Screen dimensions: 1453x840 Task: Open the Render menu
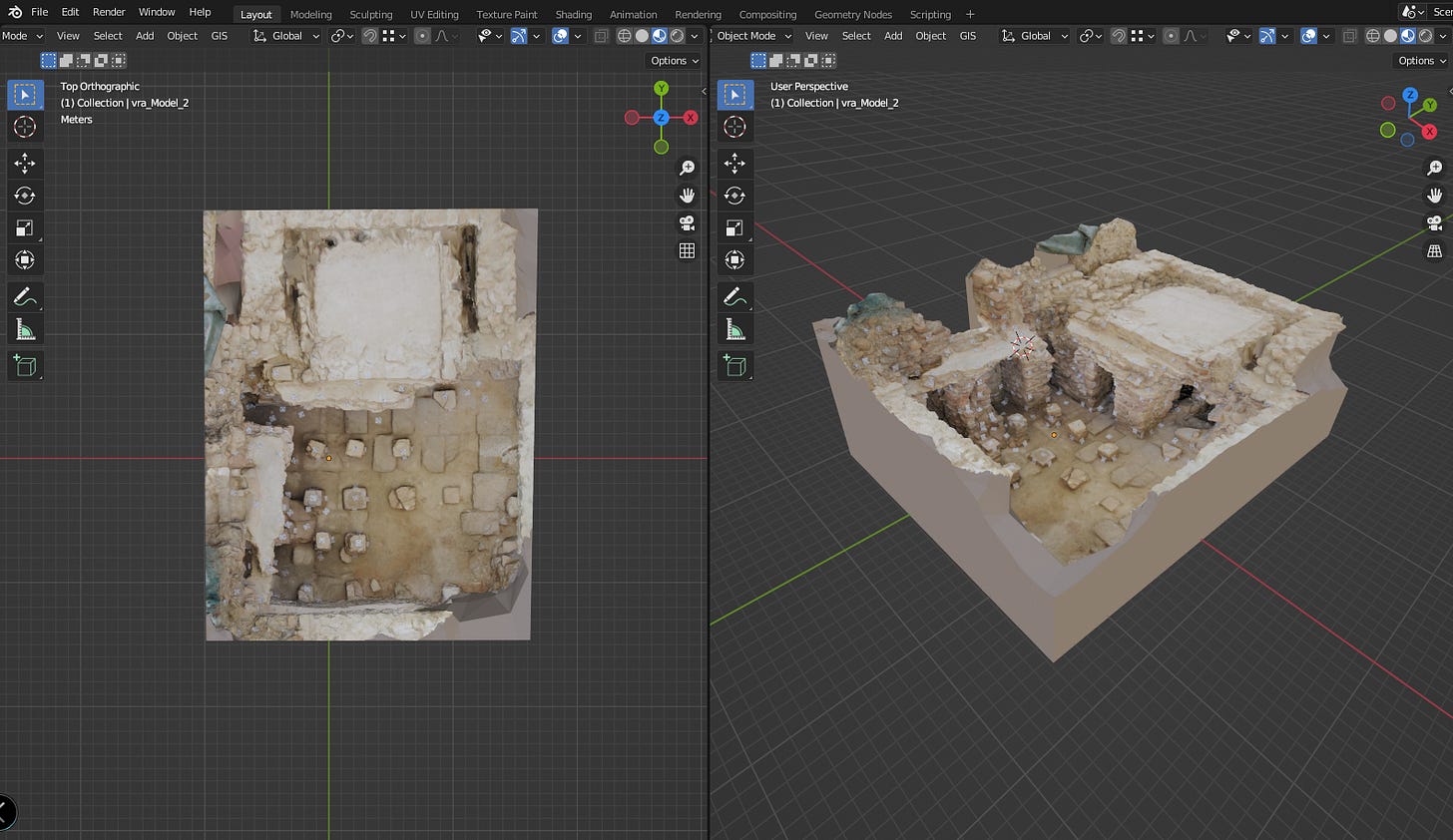coord(109,12)
